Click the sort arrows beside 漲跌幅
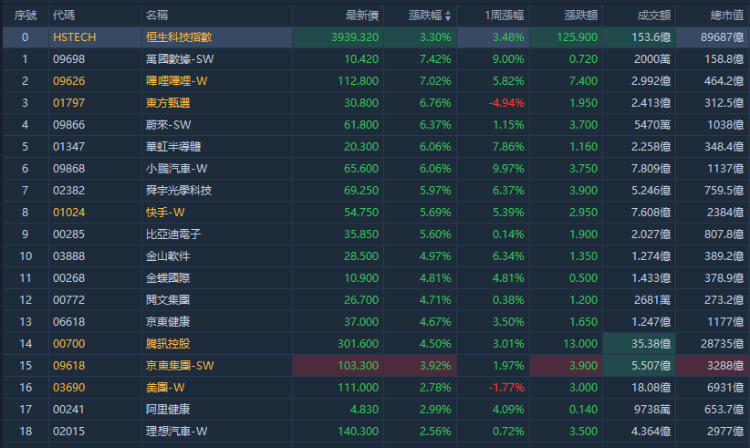The width and height of the screenshot is (750, 448). tap(447, 16)
